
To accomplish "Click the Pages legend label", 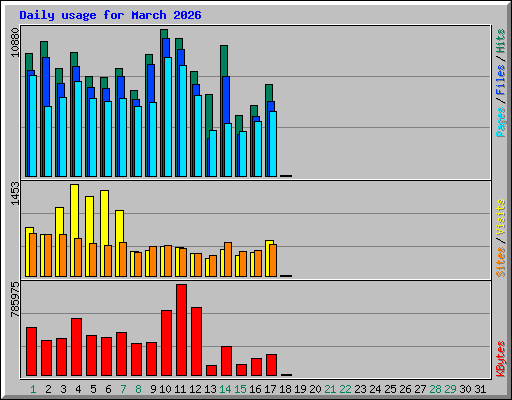I will pyautogui.click(x=500, y=122).
